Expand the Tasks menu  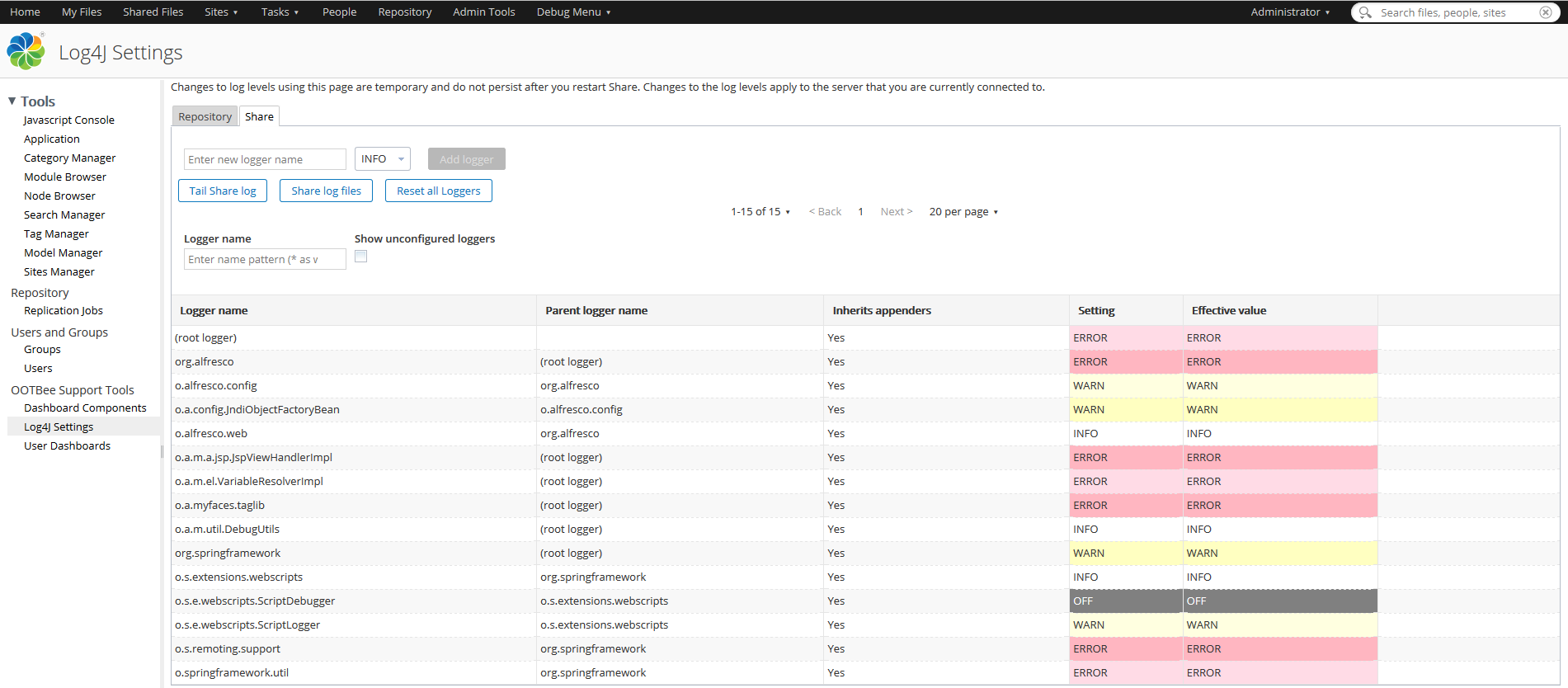coord(280,12)
